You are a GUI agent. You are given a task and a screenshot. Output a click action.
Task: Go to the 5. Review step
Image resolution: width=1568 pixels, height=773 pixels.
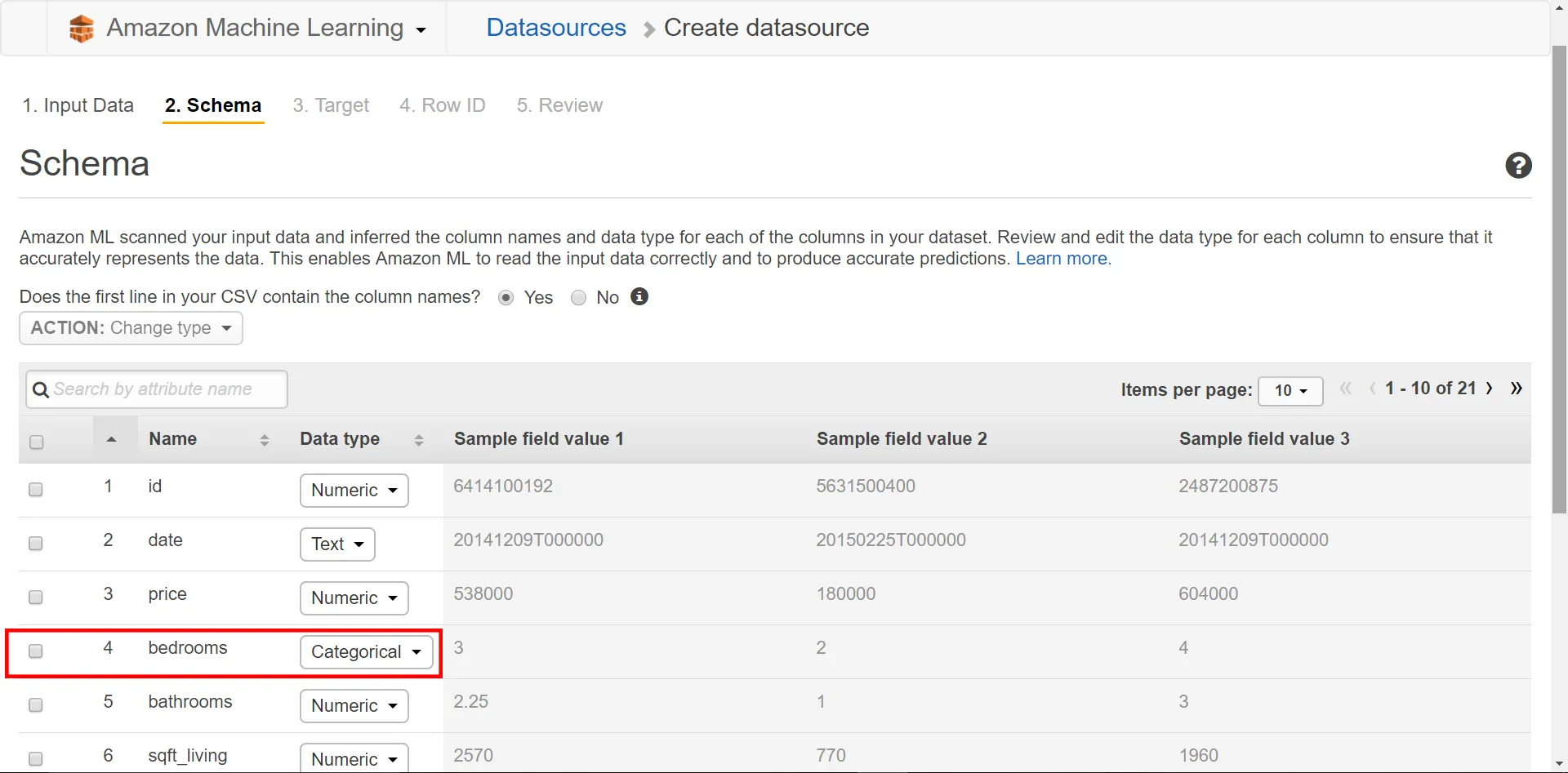click(559, 105)
